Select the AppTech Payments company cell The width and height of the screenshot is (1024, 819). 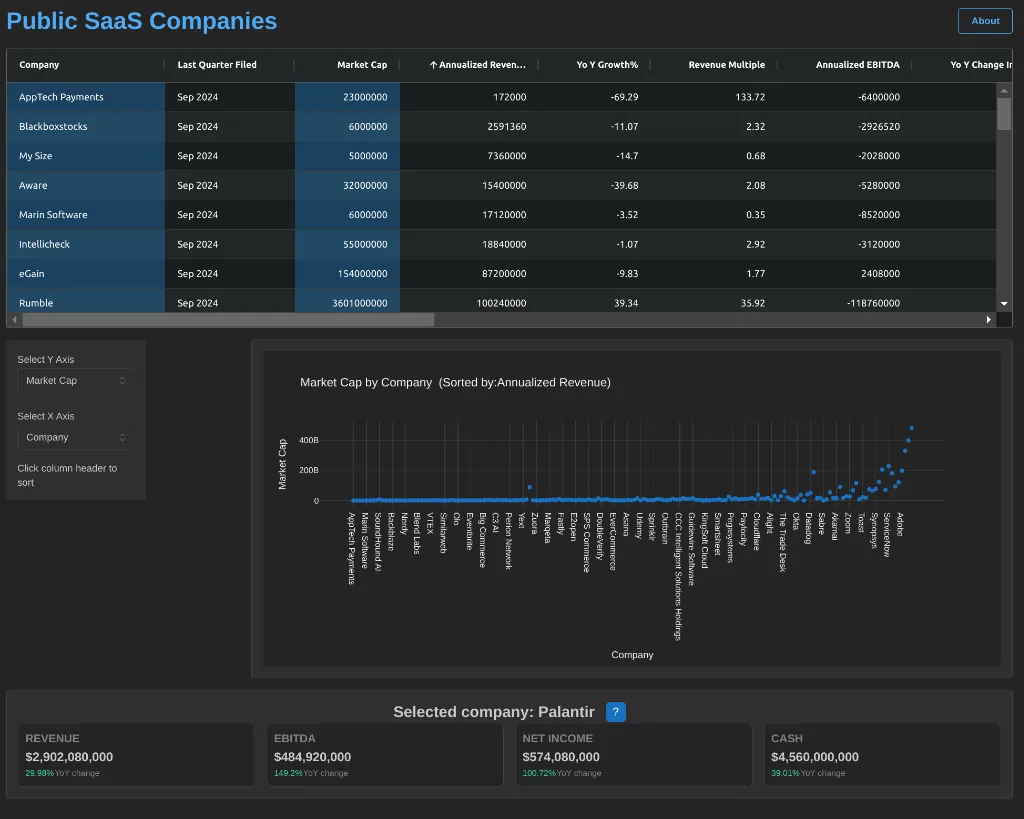(x=62, y=97)
